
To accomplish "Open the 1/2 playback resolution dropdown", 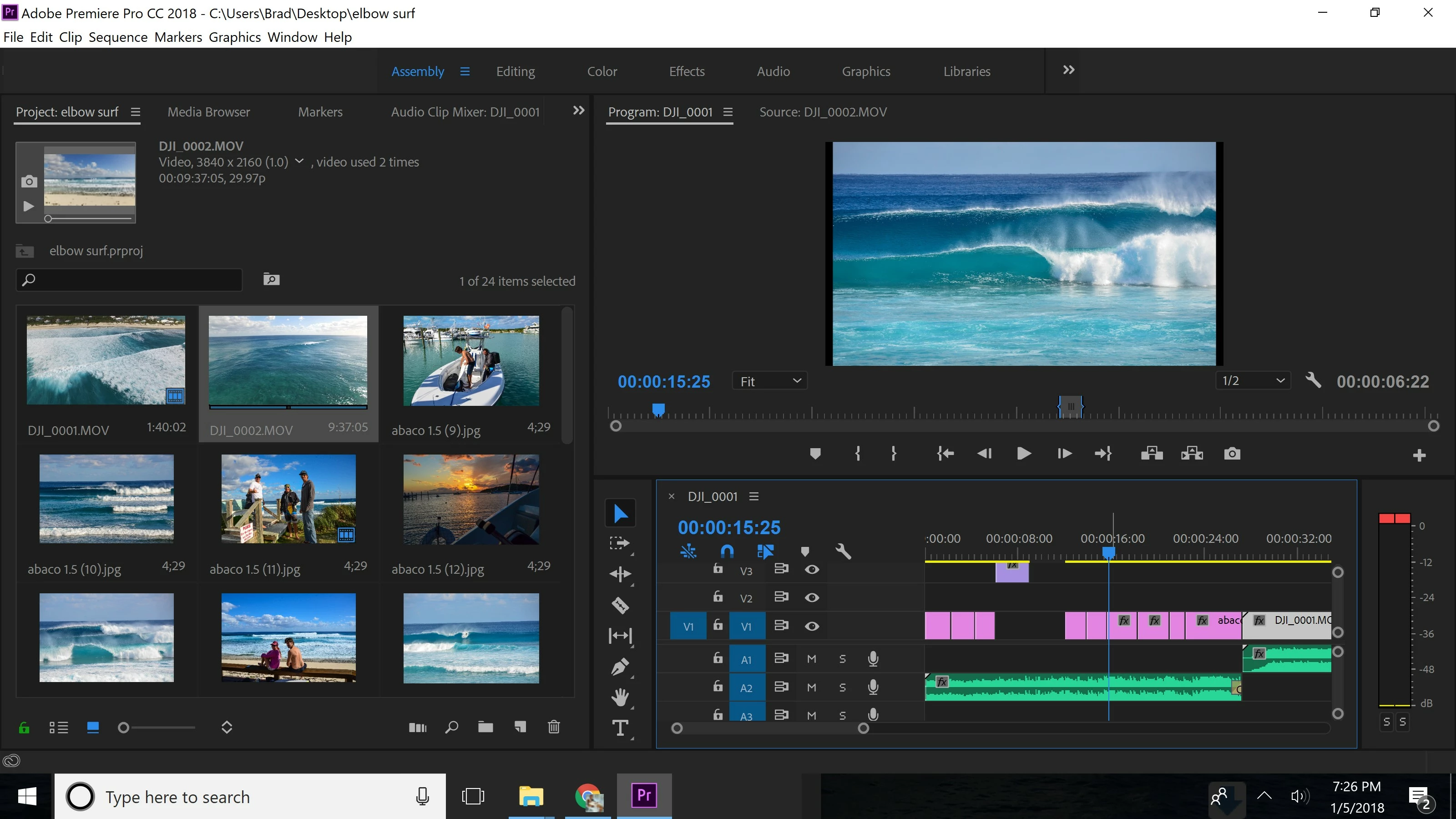I will pos(1253,381).
